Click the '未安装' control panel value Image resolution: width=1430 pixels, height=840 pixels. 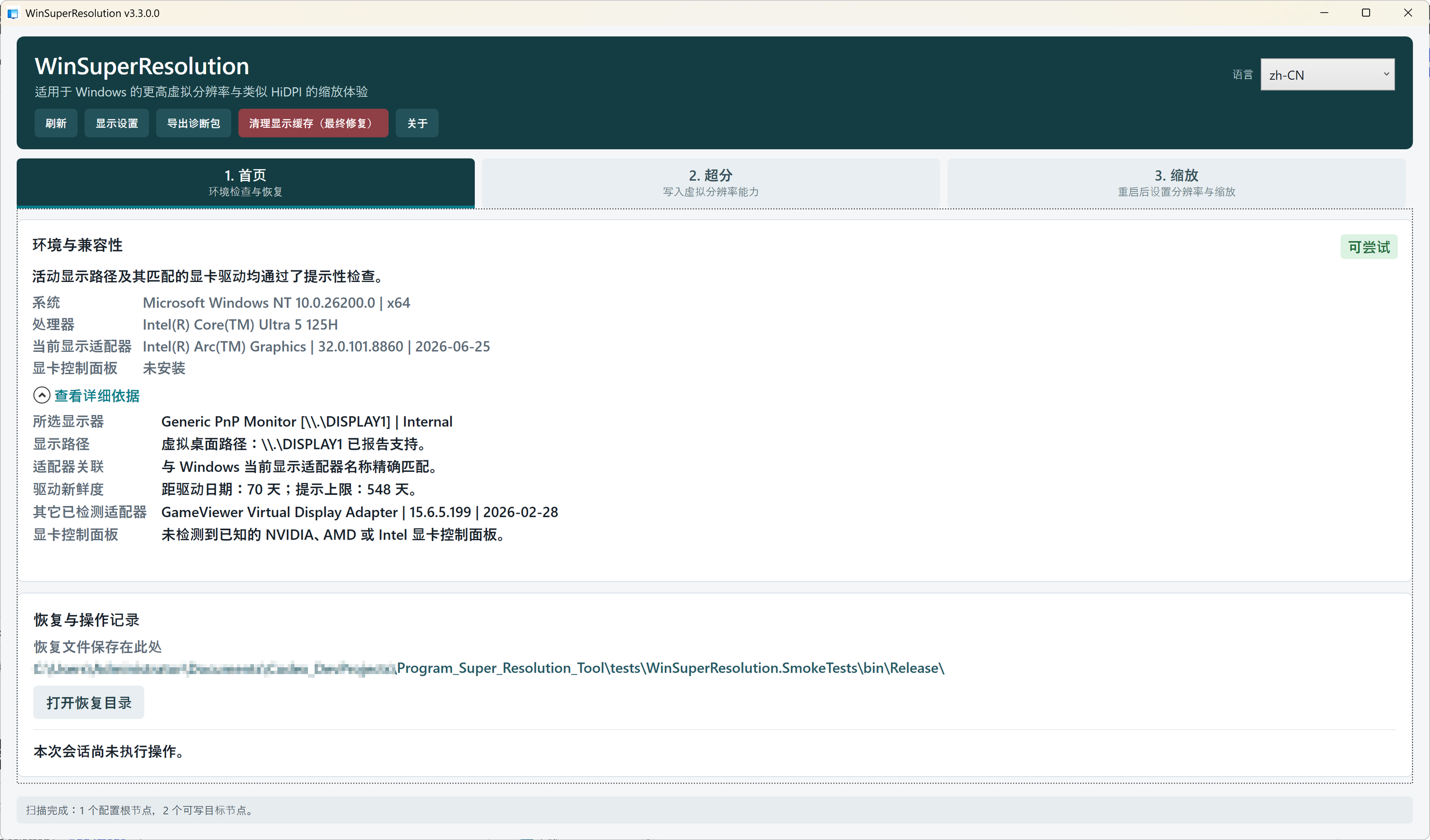tap(164, 369)
